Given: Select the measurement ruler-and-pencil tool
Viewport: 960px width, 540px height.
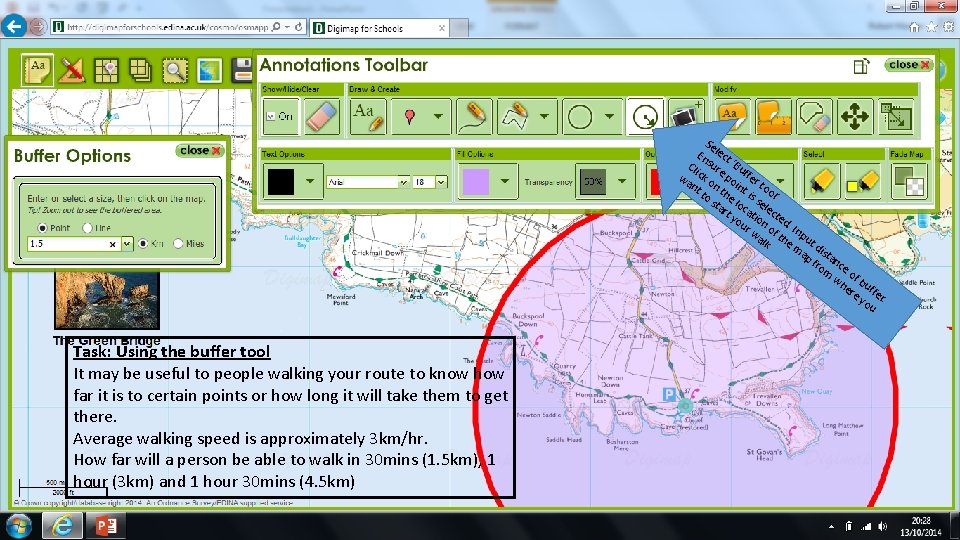Looking at the screenshot, I should (72, 70).
